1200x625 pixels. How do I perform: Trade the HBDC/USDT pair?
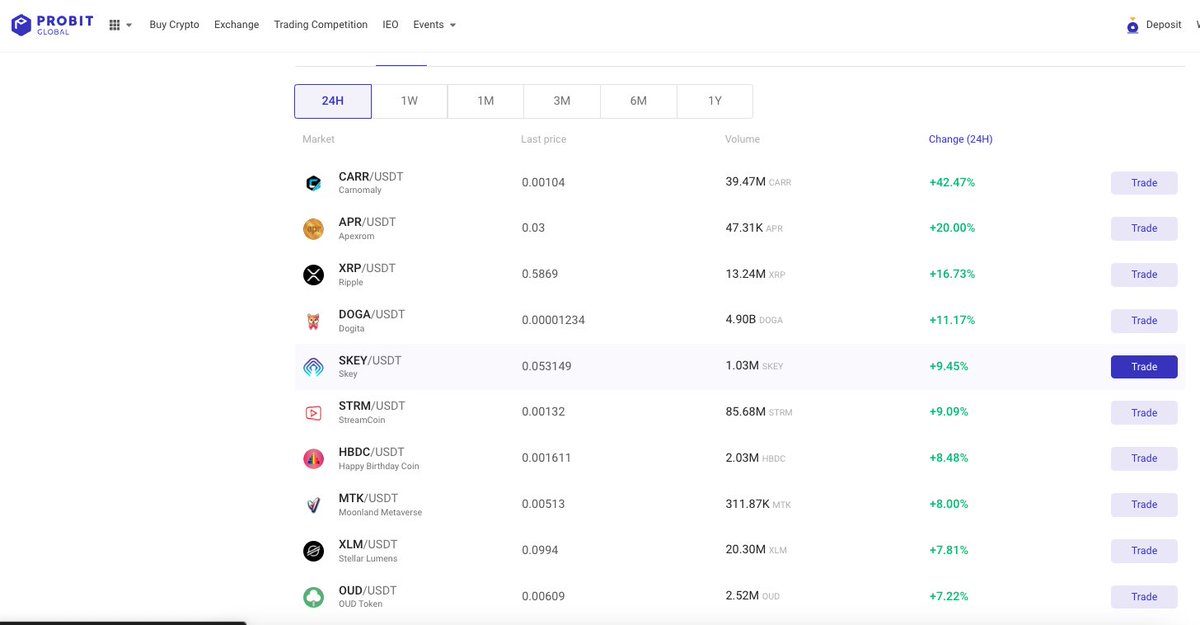pos(1144,459)
